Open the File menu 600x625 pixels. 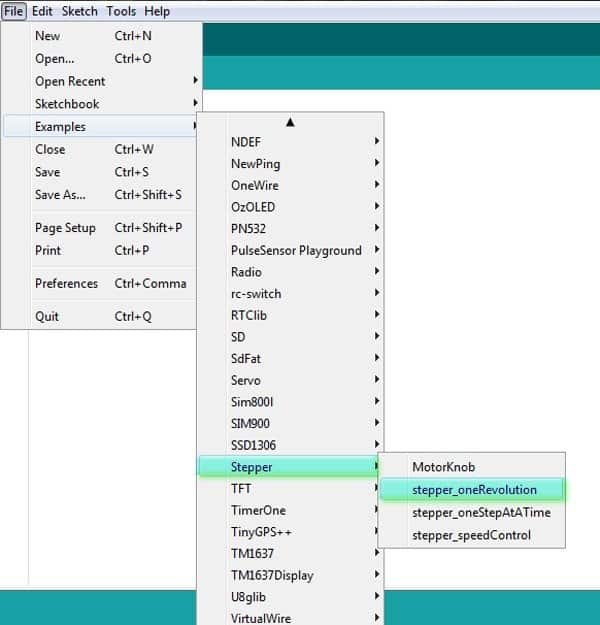click(14, 11)
